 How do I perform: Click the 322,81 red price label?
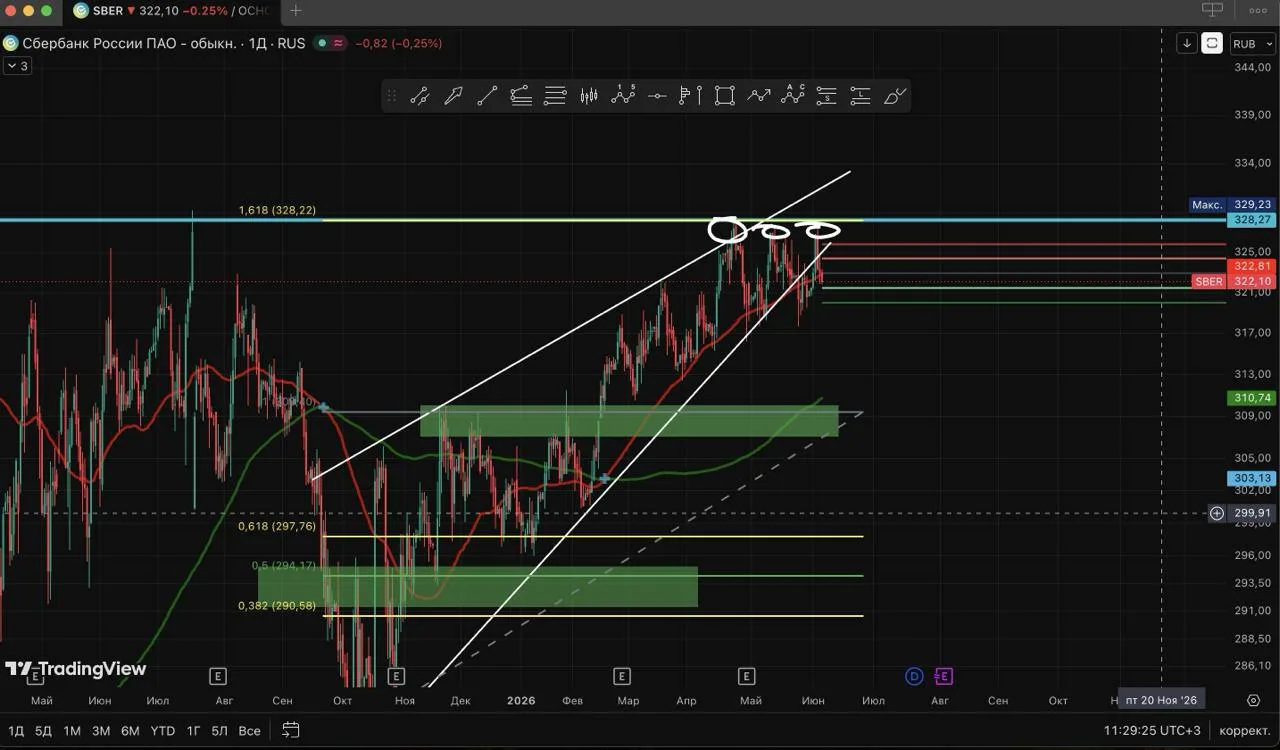(x=1253, y=267)
